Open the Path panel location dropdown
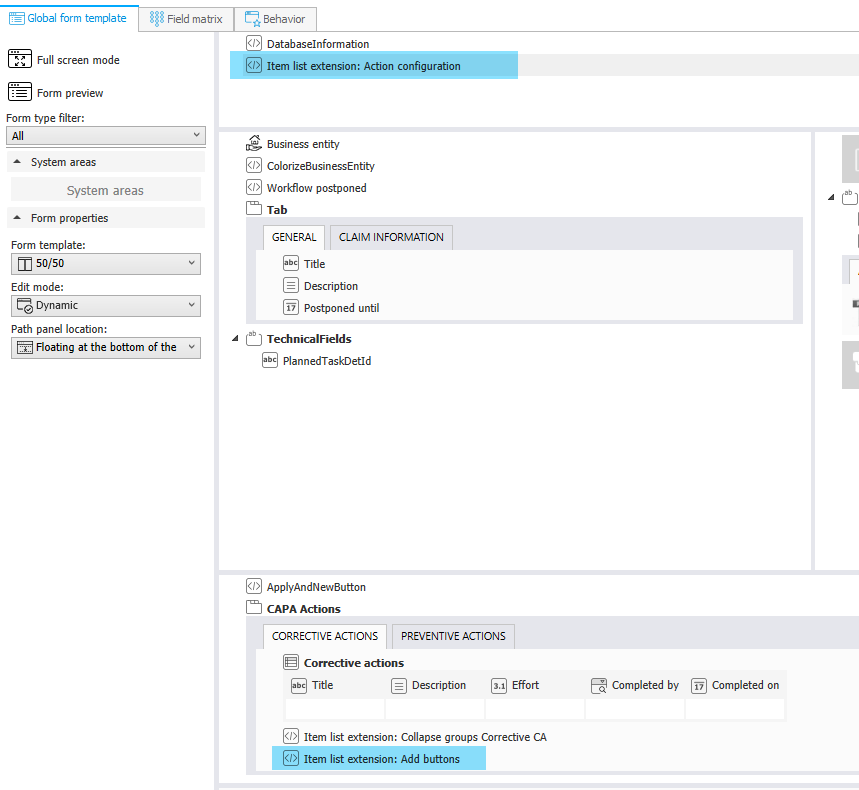The image size is (859, 790). (x=105, y=348)
